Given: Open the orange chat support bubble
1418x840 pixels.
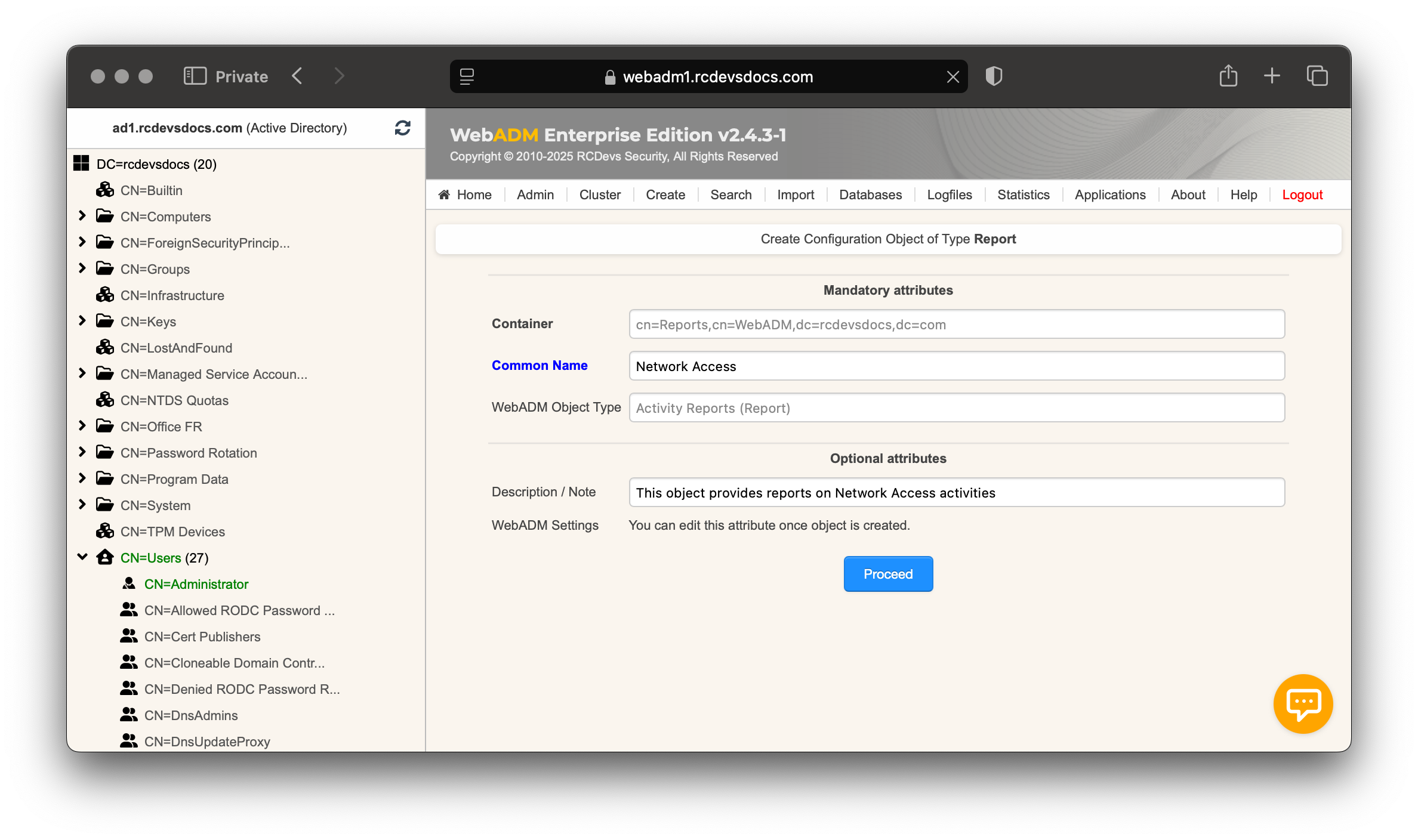Looking at the screenshot, I should (1303, 703).
